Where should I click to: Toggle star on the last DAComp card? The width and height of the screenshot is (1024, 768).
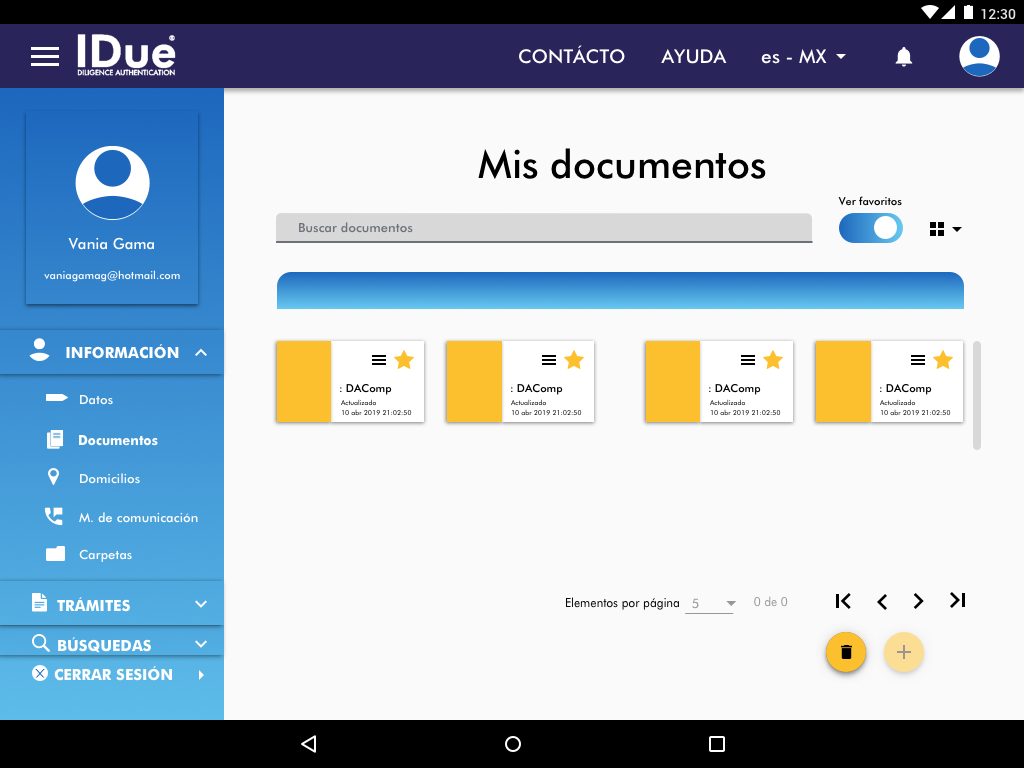pos(942,360)
